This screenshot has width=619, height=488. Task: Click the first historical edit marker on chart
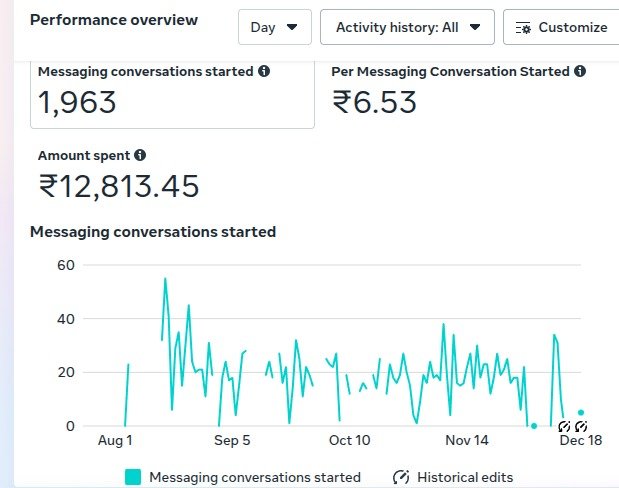(x=565, y=426)
